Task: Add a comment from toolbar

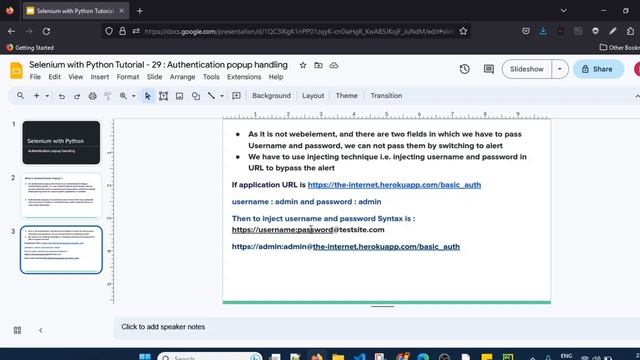Action: 236,96
